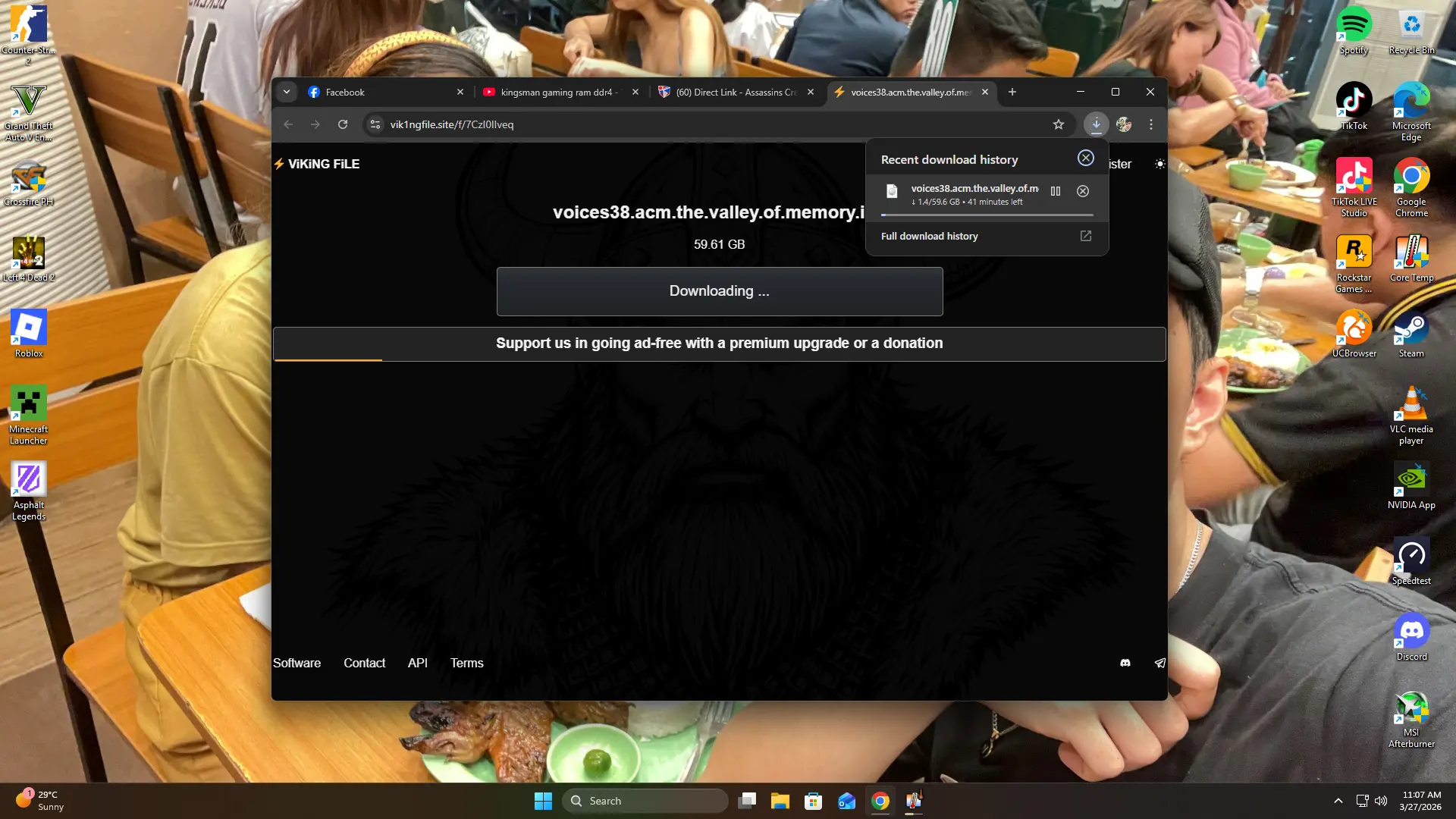Viewport: 1456px width, 819px height.
Task: Cancel the voices38 download
Action: click(x=1083, y=191)
